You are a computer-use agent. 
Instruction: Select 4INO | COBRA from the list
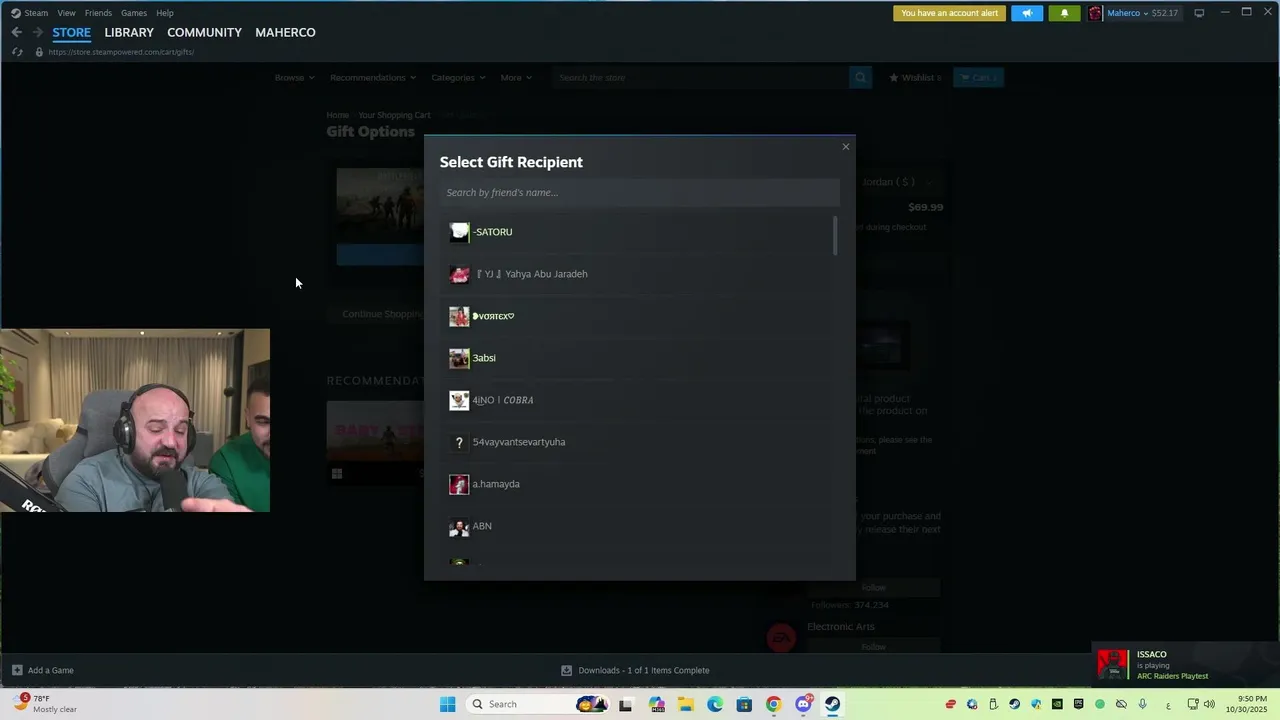638,400
